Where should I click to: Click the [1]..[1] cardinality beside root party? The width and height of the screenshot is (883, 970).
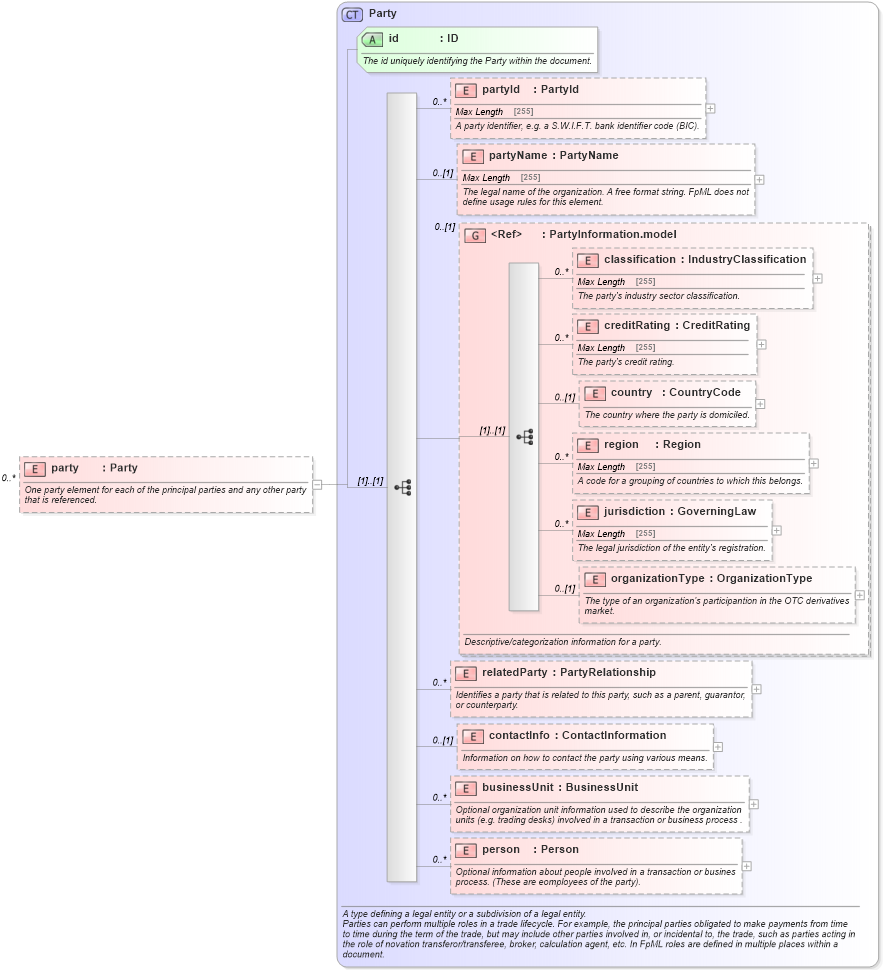[370, 481]
